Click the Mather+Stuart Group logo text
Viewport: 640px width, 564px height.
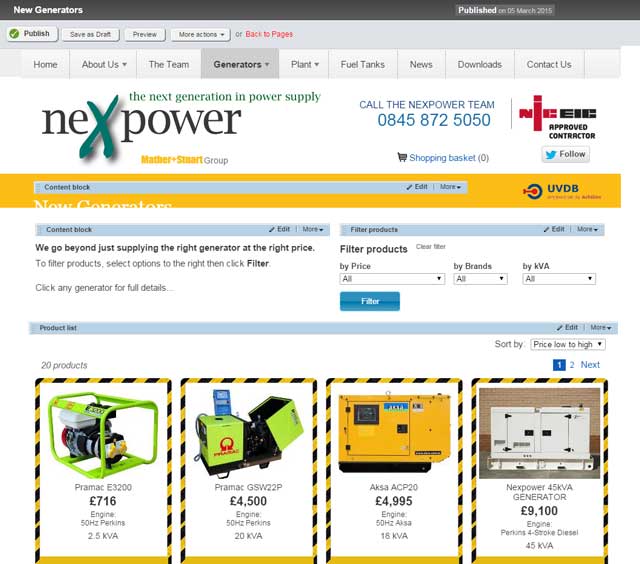(x=184, y=160)
